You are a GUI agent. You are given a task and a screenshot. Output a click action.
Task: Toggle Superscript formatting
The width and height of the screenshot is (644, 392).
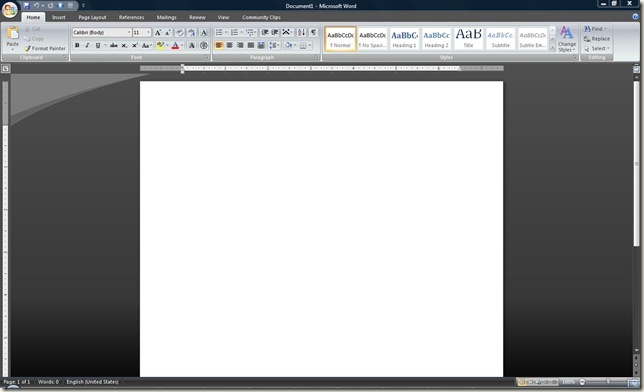[x=134, y=45]
